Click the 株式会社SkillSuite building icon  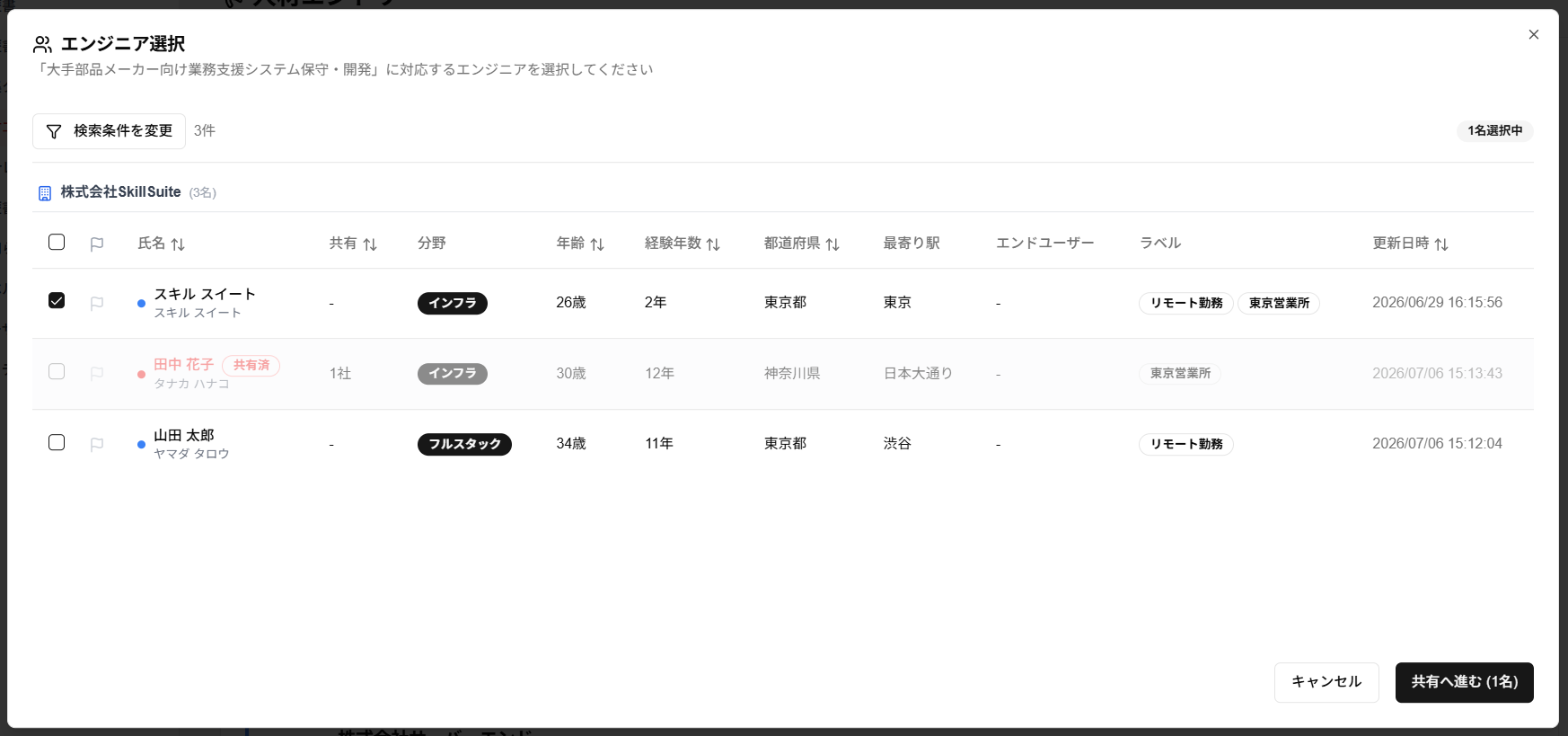45,192
